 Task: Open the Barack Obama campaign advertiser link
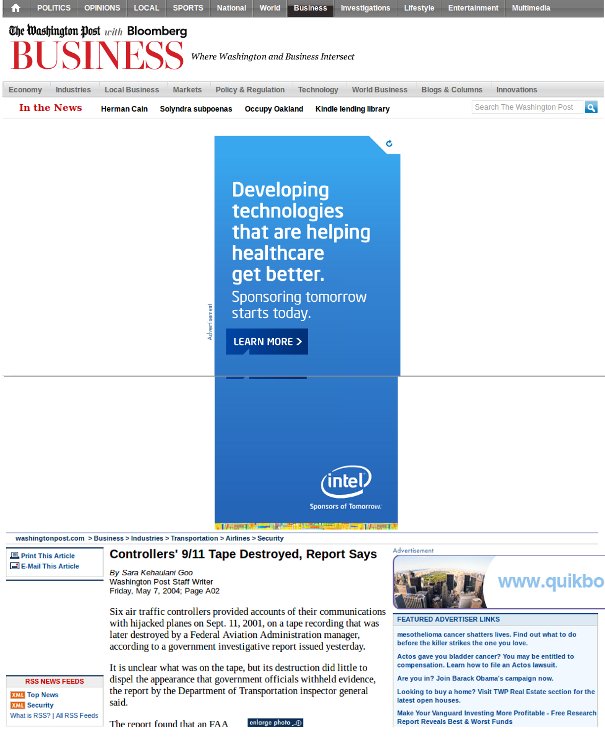point(475,678)
